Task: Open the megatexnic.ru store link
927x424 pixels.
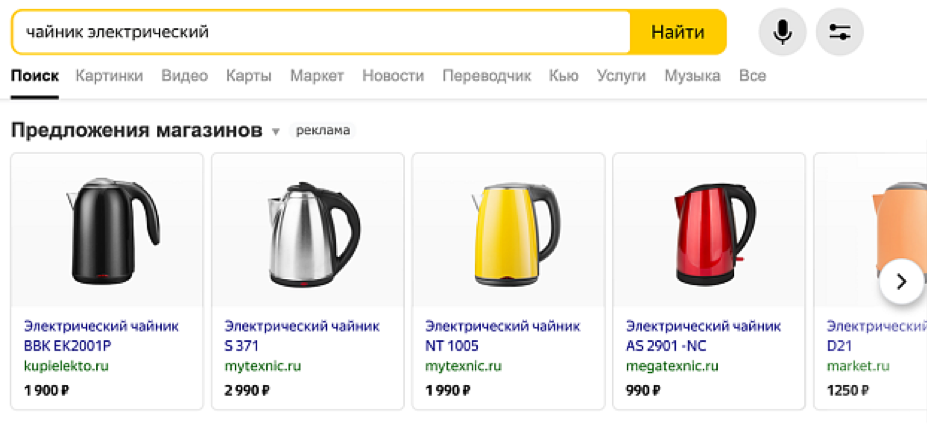Action: point(672,366)
